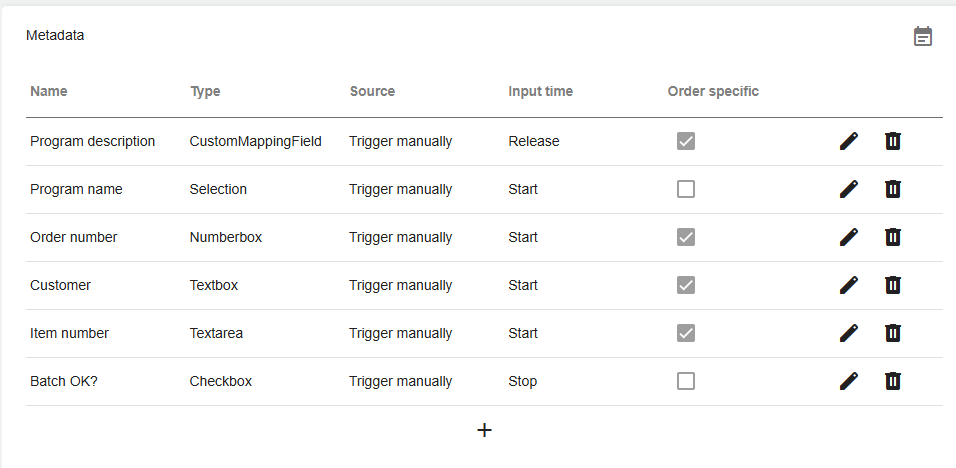Delete the Program description row
Screen dimensions: 956x468
(893, 141)
